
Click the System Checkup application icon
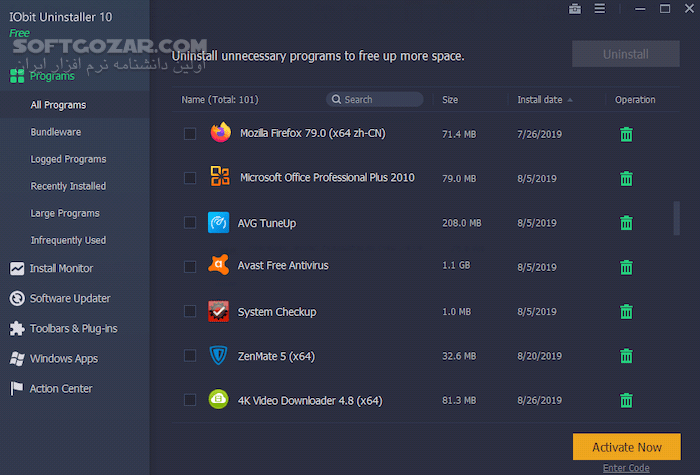(x=218, y=311)
